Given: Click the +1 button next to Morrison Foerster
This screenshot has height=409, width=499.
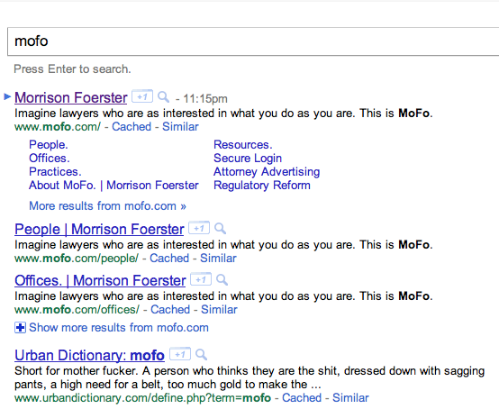Looking at the screenshot, I should click(142, 97).
